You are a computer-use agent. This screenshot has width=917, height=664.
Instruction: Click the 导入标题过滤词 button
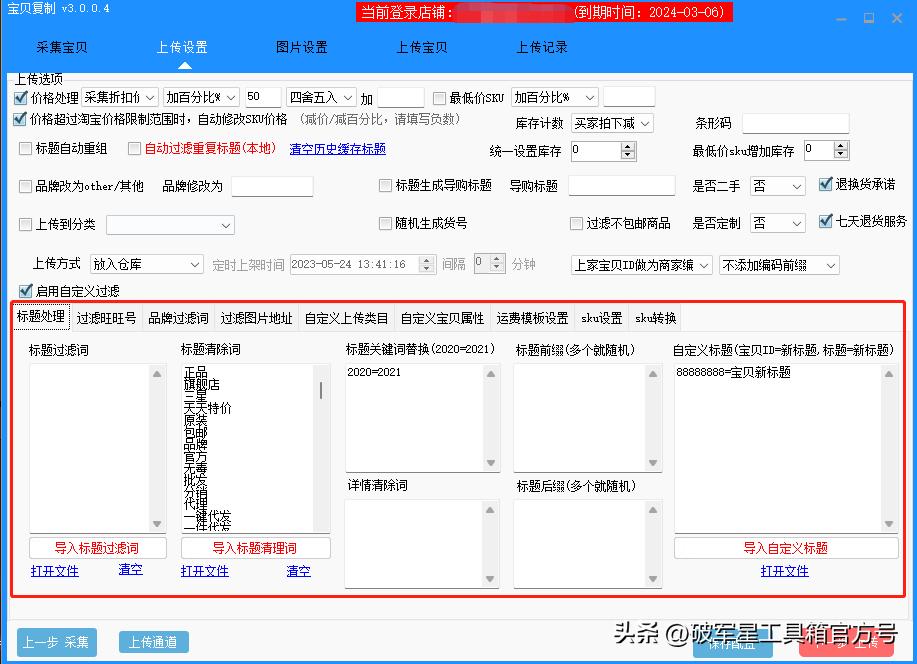click(96, 548)
